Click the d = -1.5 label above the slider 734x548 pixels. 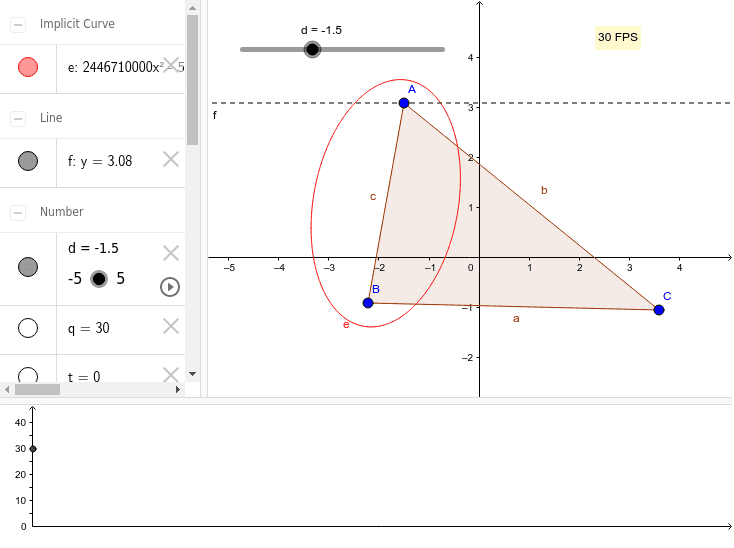[x=321, y=30]
